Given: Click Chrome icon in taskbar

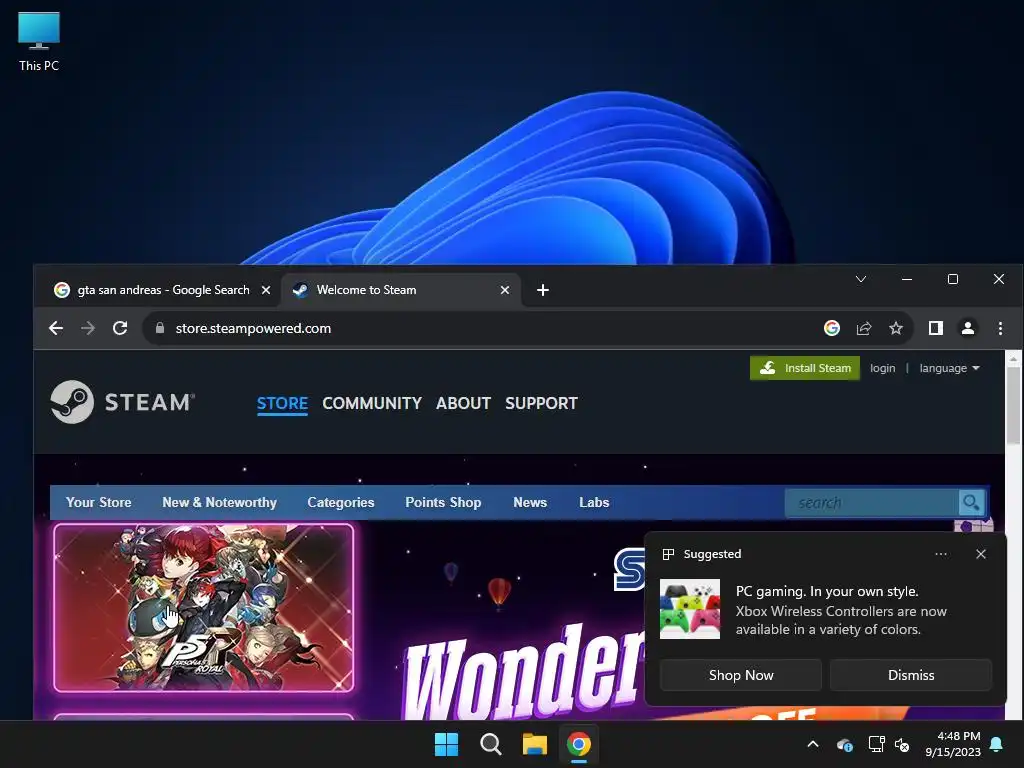Looking at the screenshot, I should click(x=579, y=744).
